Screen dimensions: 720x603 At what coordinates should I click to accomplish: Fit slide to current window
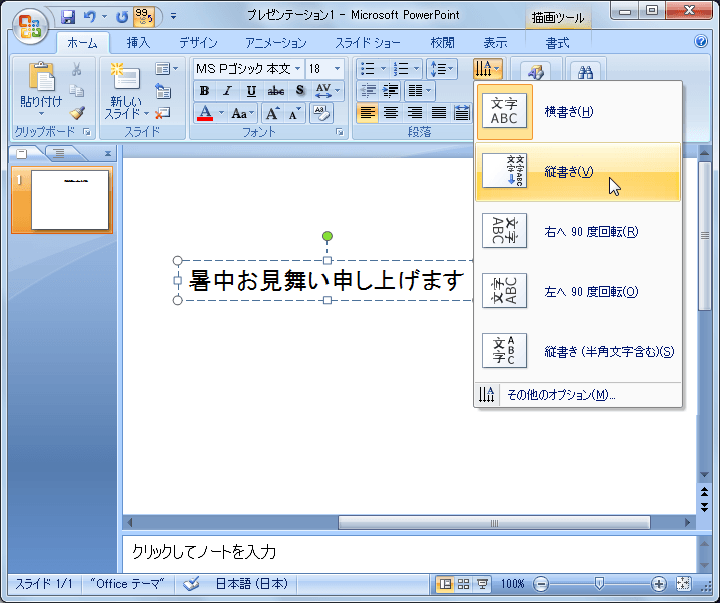(683, 584)
